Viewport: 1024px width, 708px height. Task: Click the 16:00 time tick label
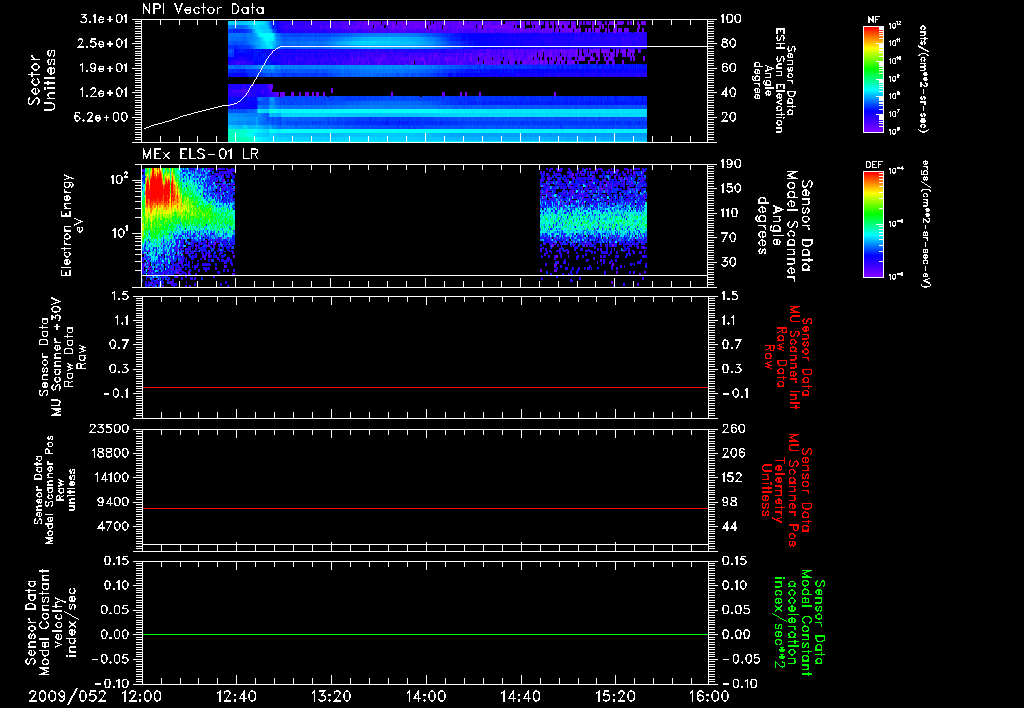tap(709, 696)
